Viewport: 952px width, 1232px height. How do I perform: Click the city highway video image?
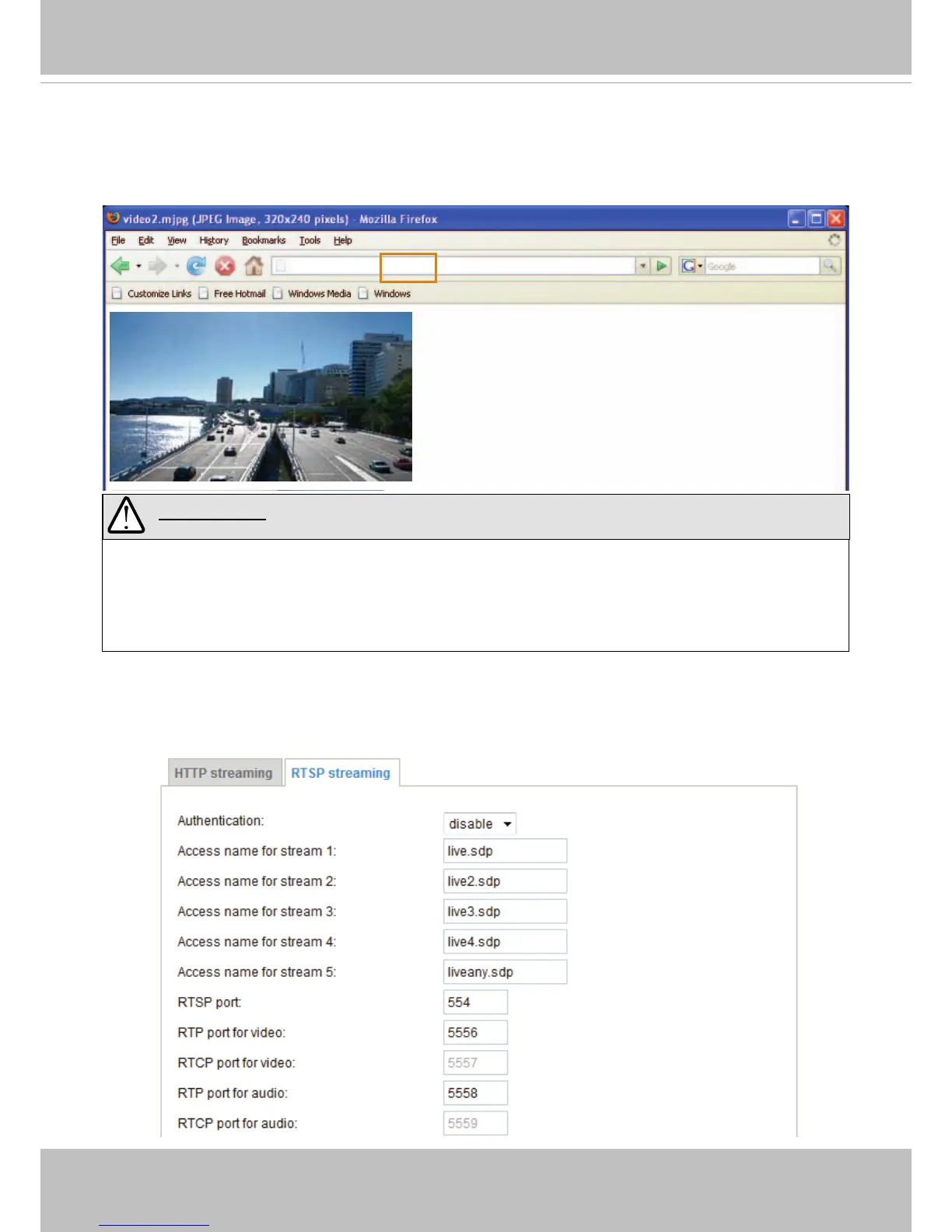click(261, 397)
